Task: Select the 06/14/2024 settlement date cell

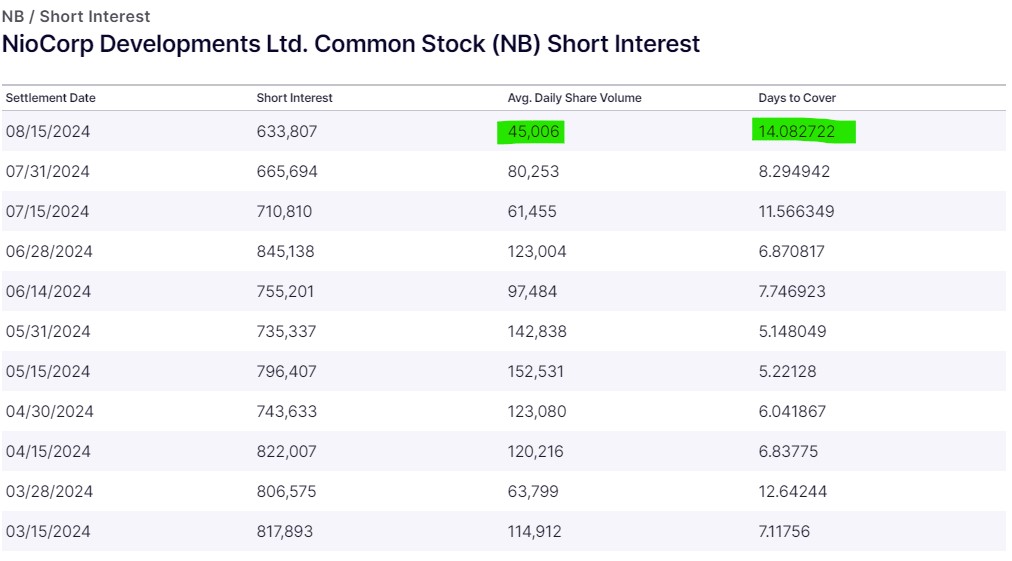Action: pos(48,291)
